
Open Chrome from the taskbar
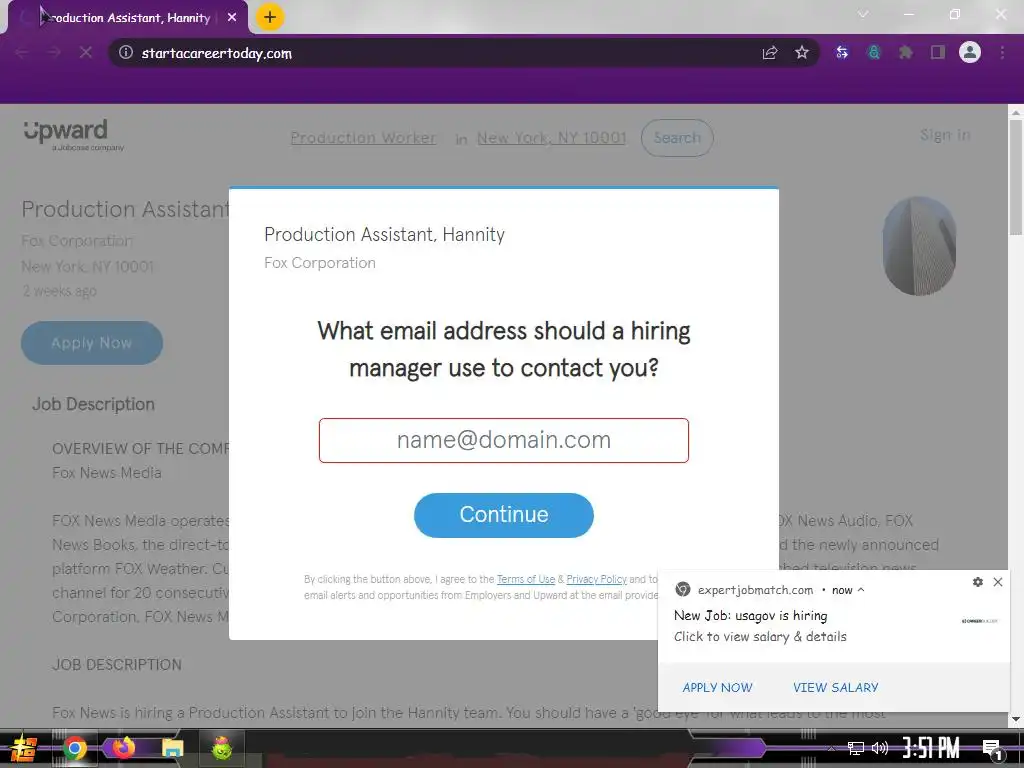pos(74,748)
